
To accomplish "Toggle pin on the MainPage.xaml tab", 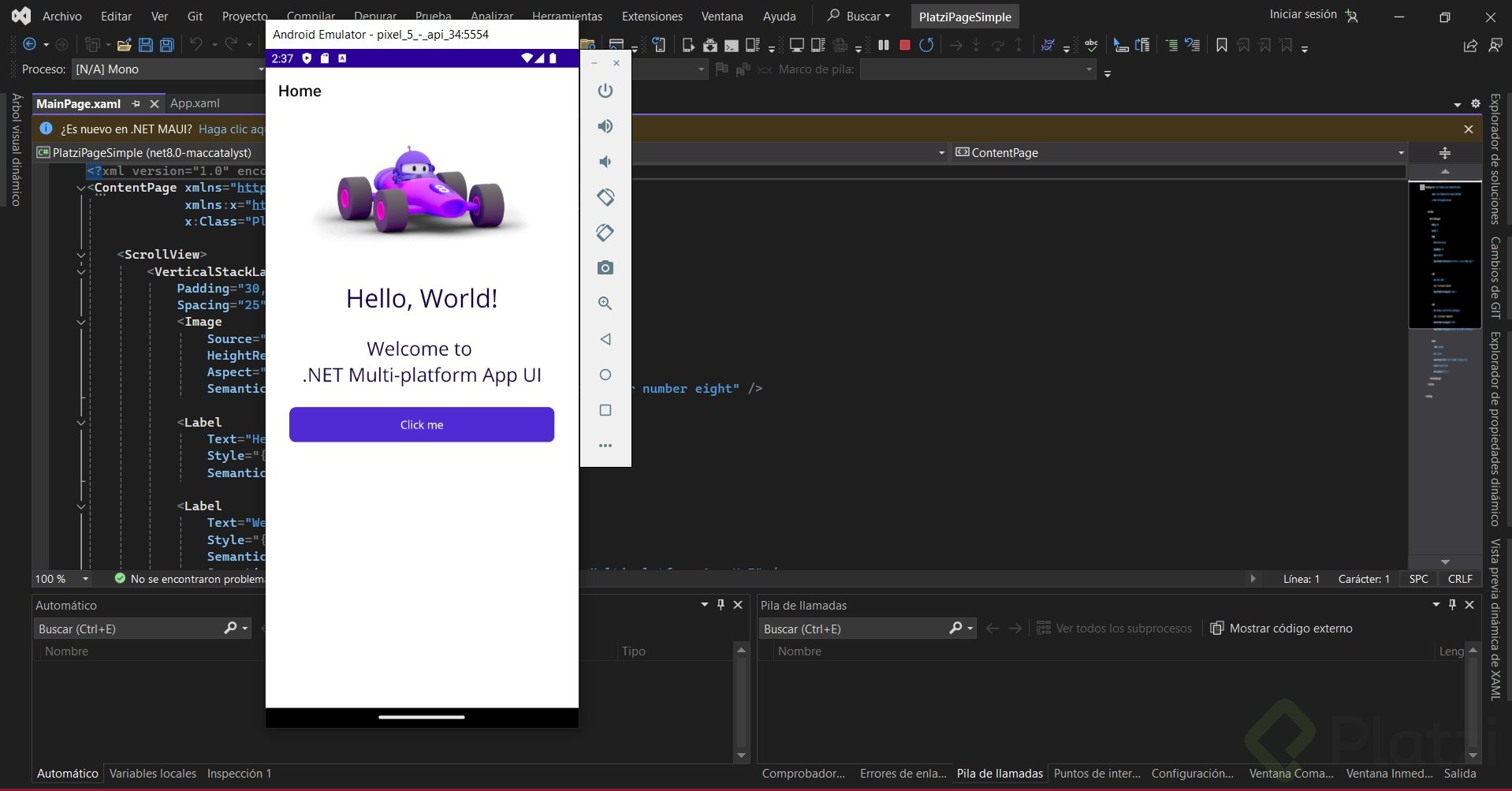I will pos(136,103).
